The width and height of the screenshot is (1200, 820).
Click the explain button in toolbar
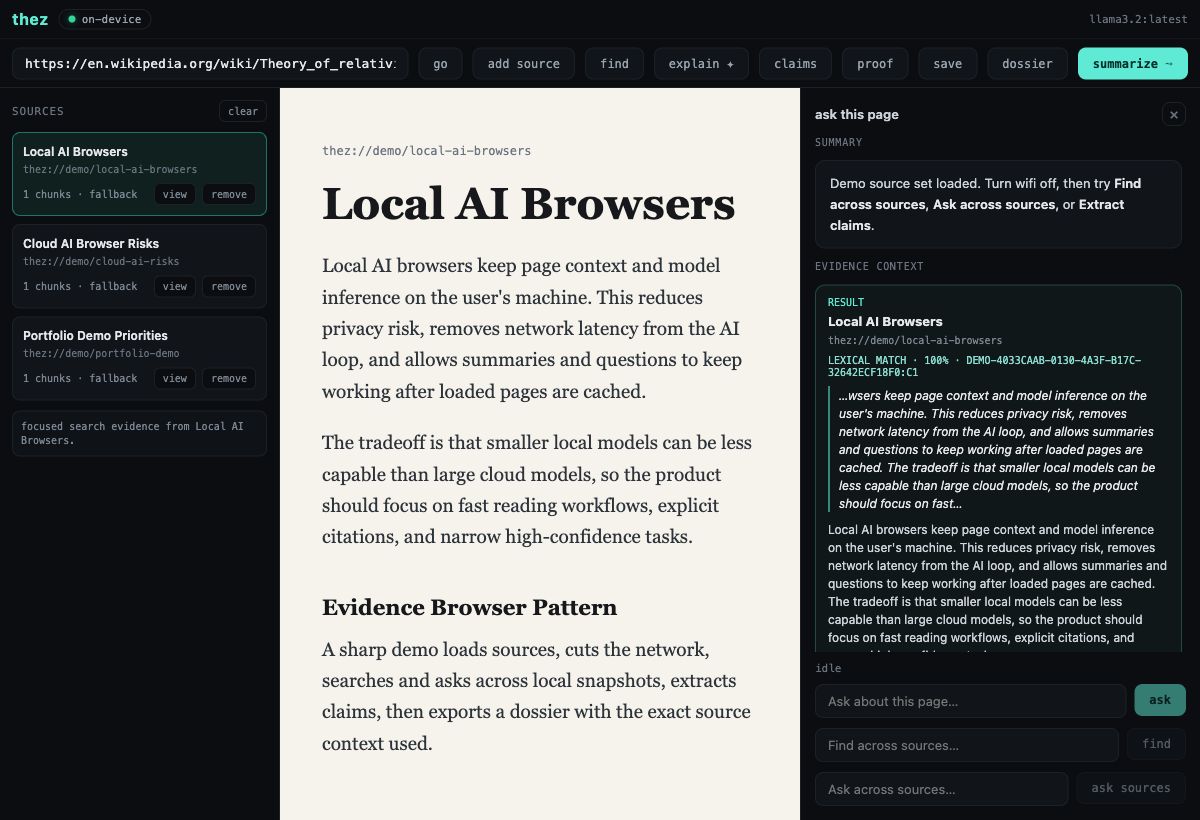click(x=701, y=63)
